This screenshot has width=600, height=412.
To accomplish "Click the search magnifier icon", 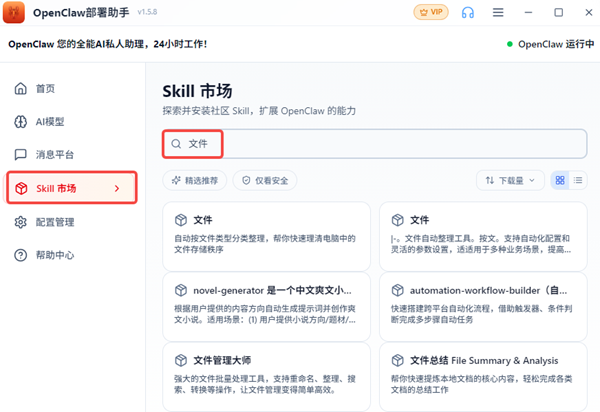I will [176, 144].
